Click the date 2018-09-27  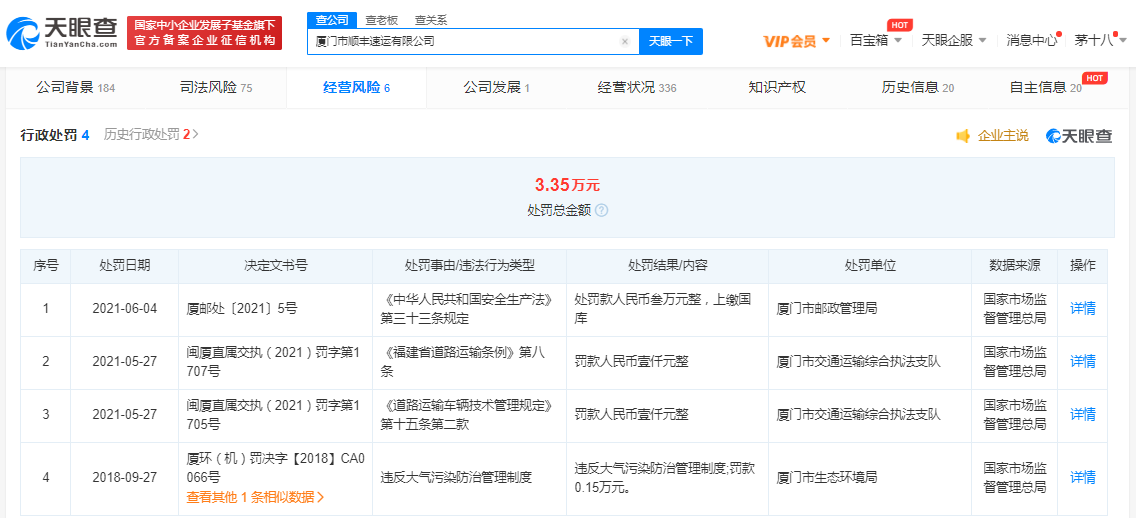click(x=125, y=477)
